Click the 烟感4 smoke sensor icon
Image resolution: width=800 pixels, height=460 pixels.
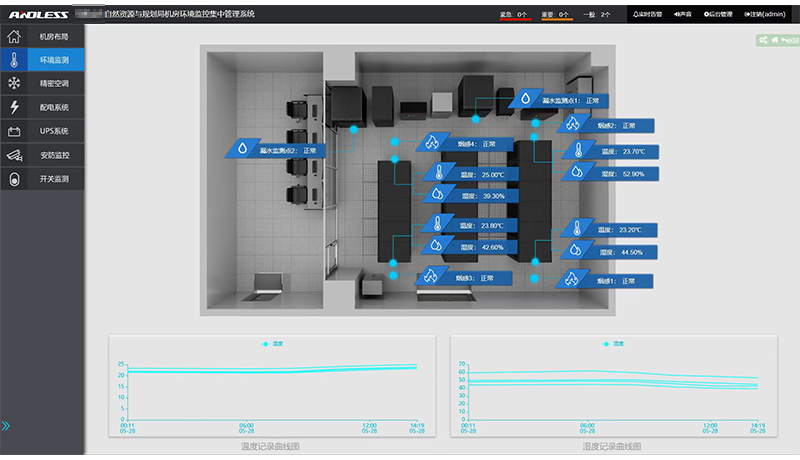point(434,144)
